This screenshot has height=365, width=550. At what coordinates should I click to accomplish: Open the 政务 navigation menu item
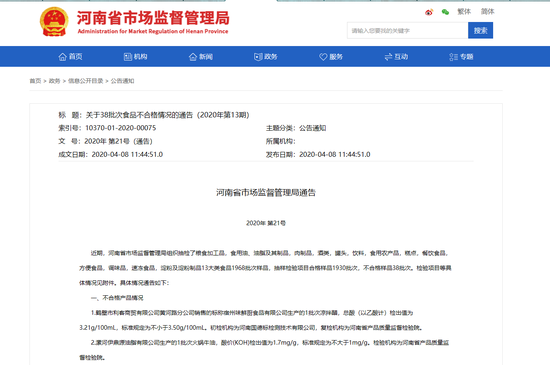266,57
